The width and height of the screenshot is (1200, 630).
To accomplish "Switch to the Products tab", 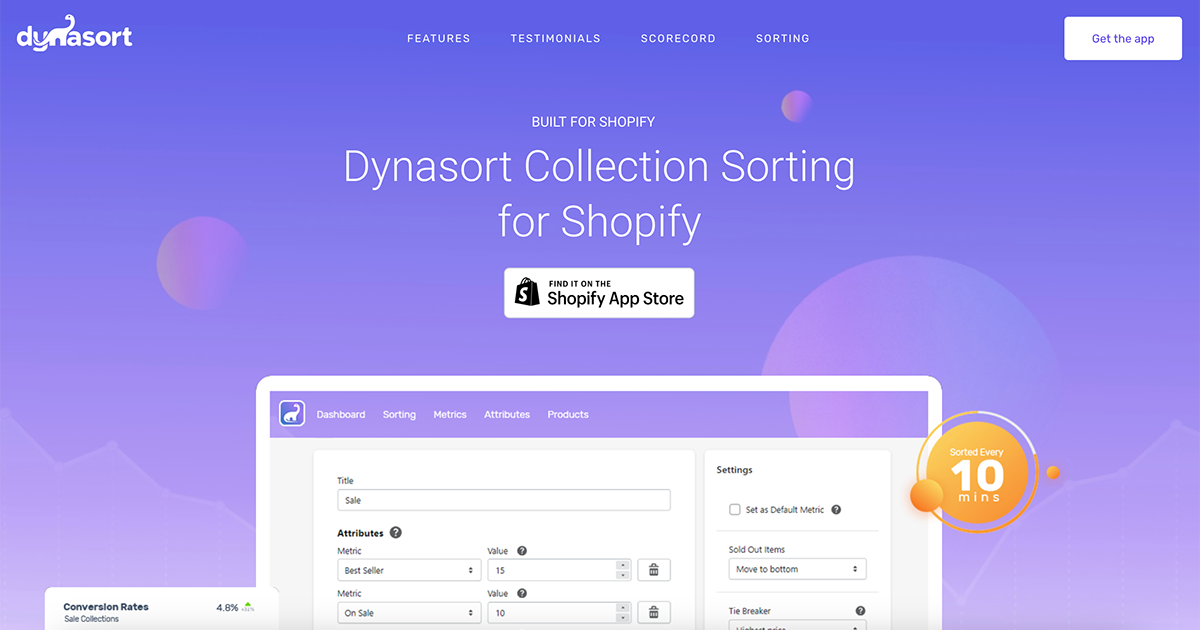I will point(567,414).
